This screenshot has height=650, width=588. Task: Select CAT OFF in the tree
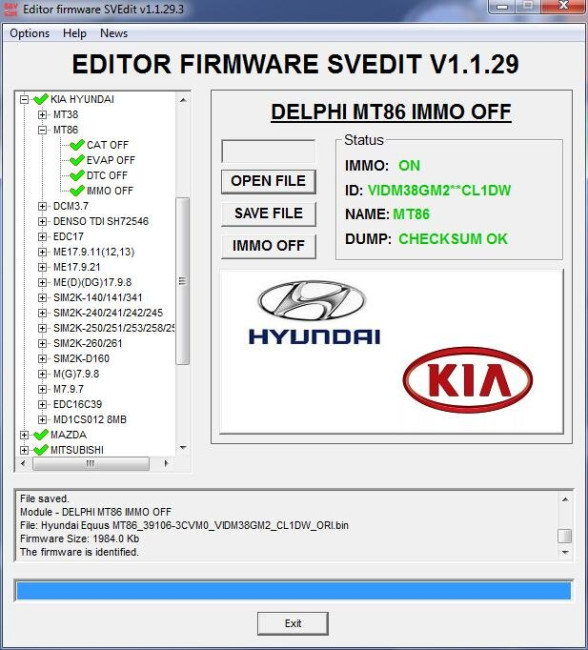click(x=107, y=145)
